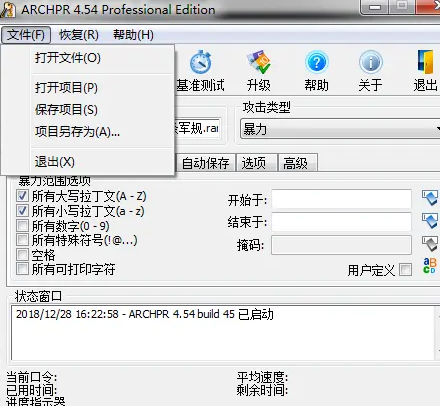
Task: Click the encrypted file path field
Action: 197,128
